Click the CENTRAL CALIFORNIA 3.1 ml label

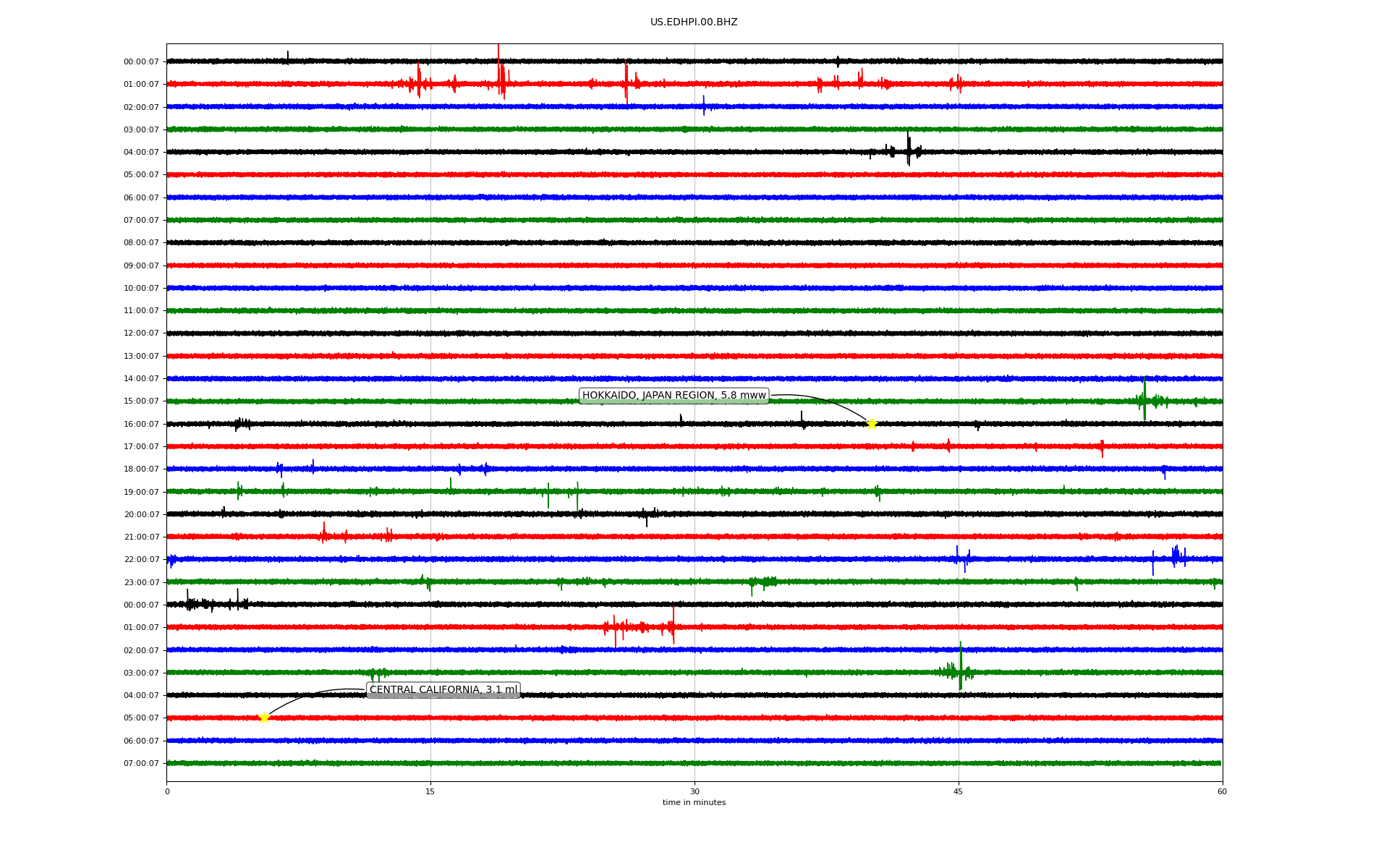point(443,690)
